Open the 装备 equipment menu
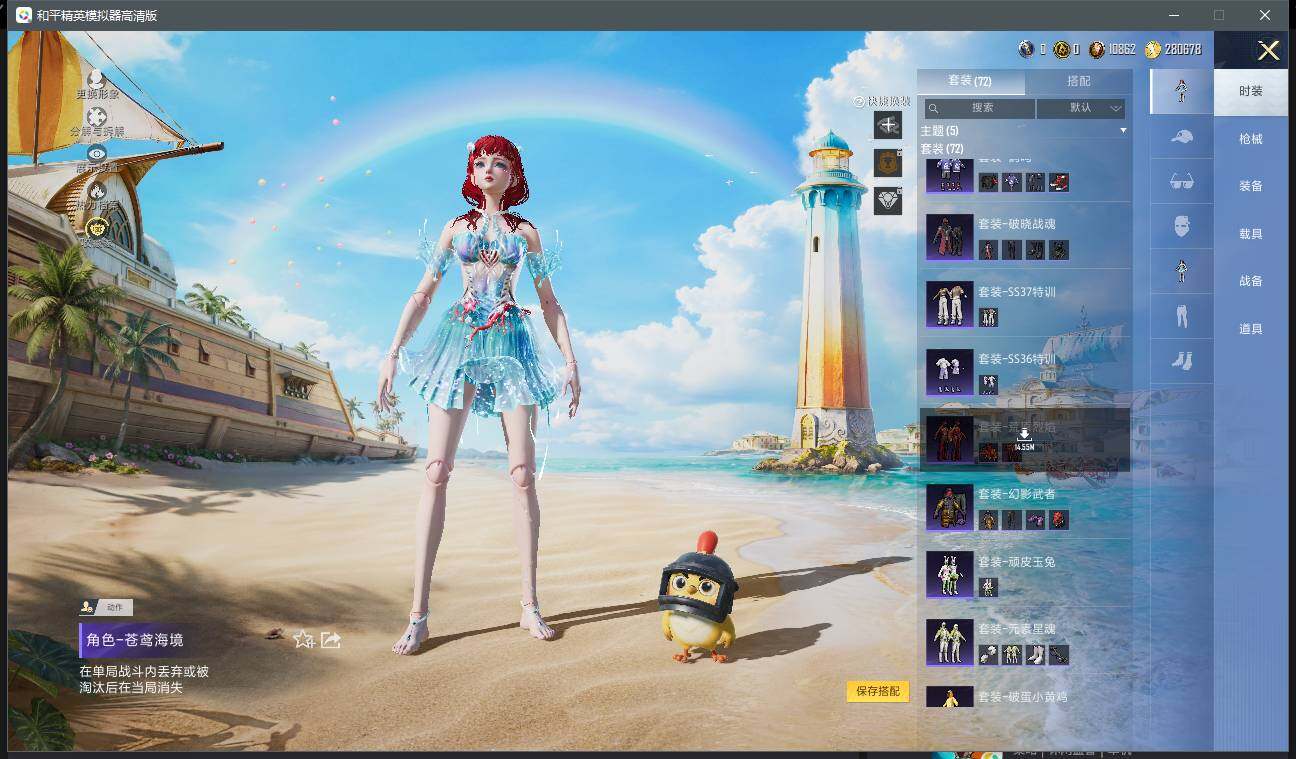1296x759 pixels. (x=1251, y=186)
